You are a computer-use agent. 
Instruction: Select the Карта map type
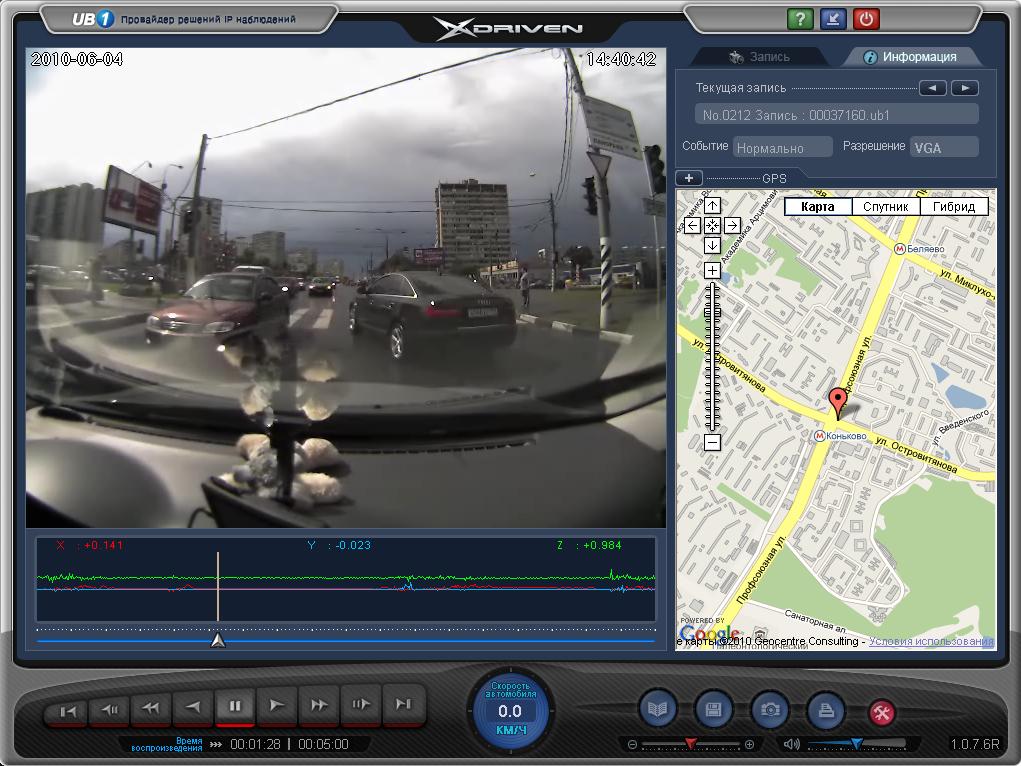pyautogui.click(x=817, y=207)
